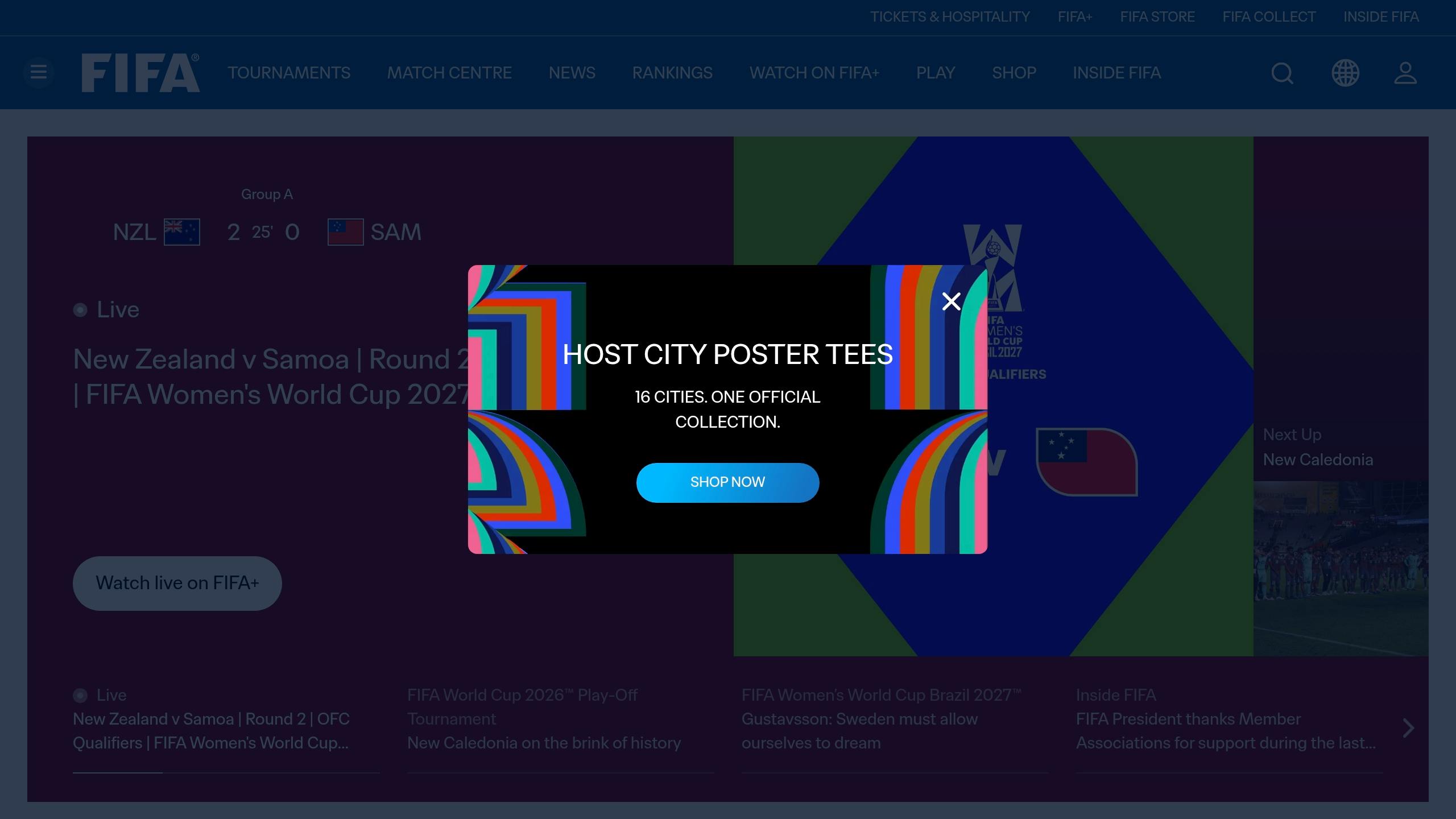Close the Host City Poster Tees popup
Viewport: 1456px width, 819px height.
point(951,301)
